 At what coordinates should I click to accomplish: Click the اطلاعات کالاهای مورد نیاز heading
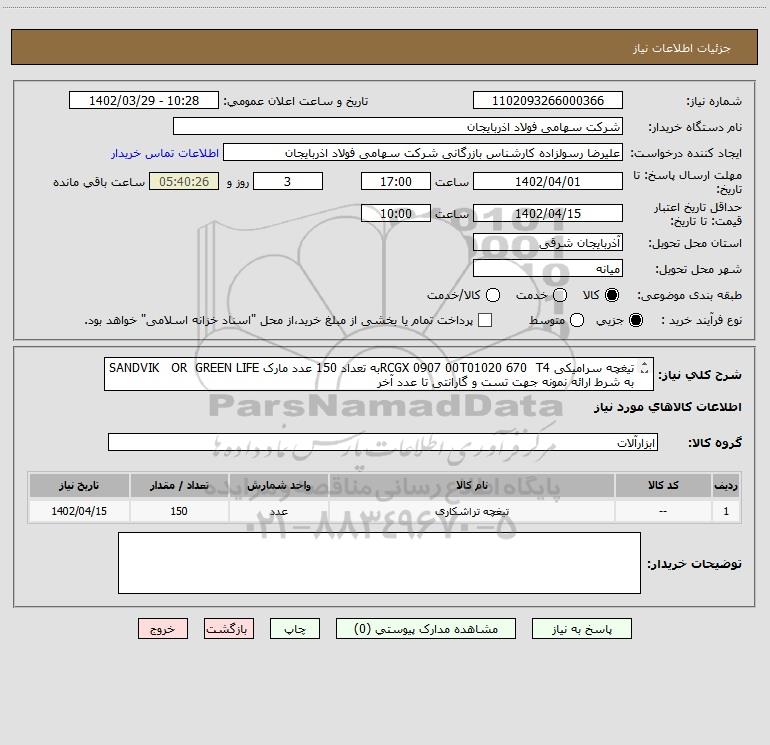click(668, 407)
